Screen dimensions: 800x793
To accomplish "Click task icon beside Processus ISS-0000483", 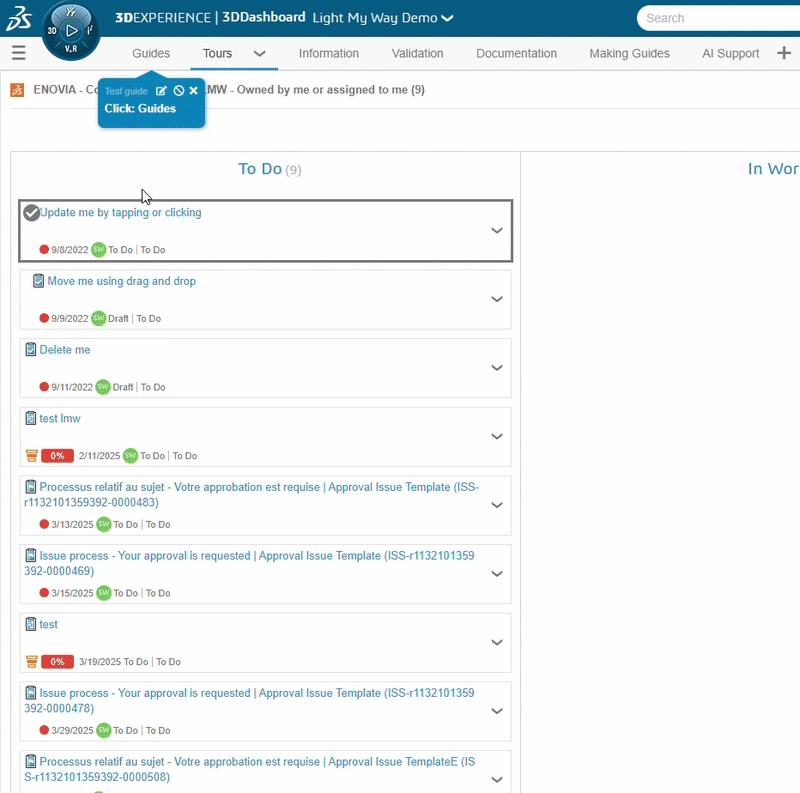I will (31, 487).
